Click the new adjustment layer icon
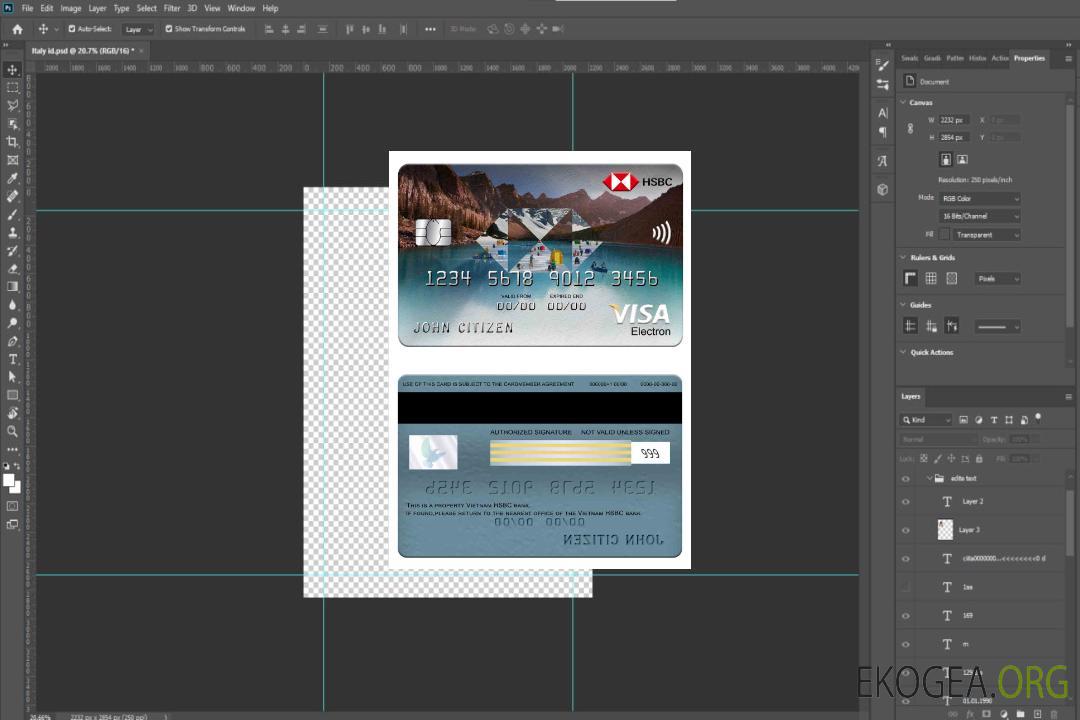 tap(1004, 714)
